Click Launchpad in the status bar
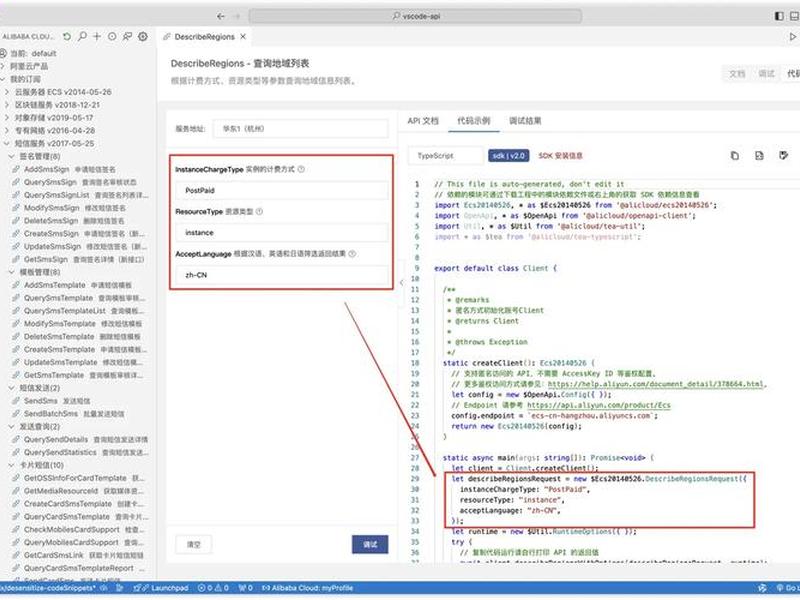 161,588
